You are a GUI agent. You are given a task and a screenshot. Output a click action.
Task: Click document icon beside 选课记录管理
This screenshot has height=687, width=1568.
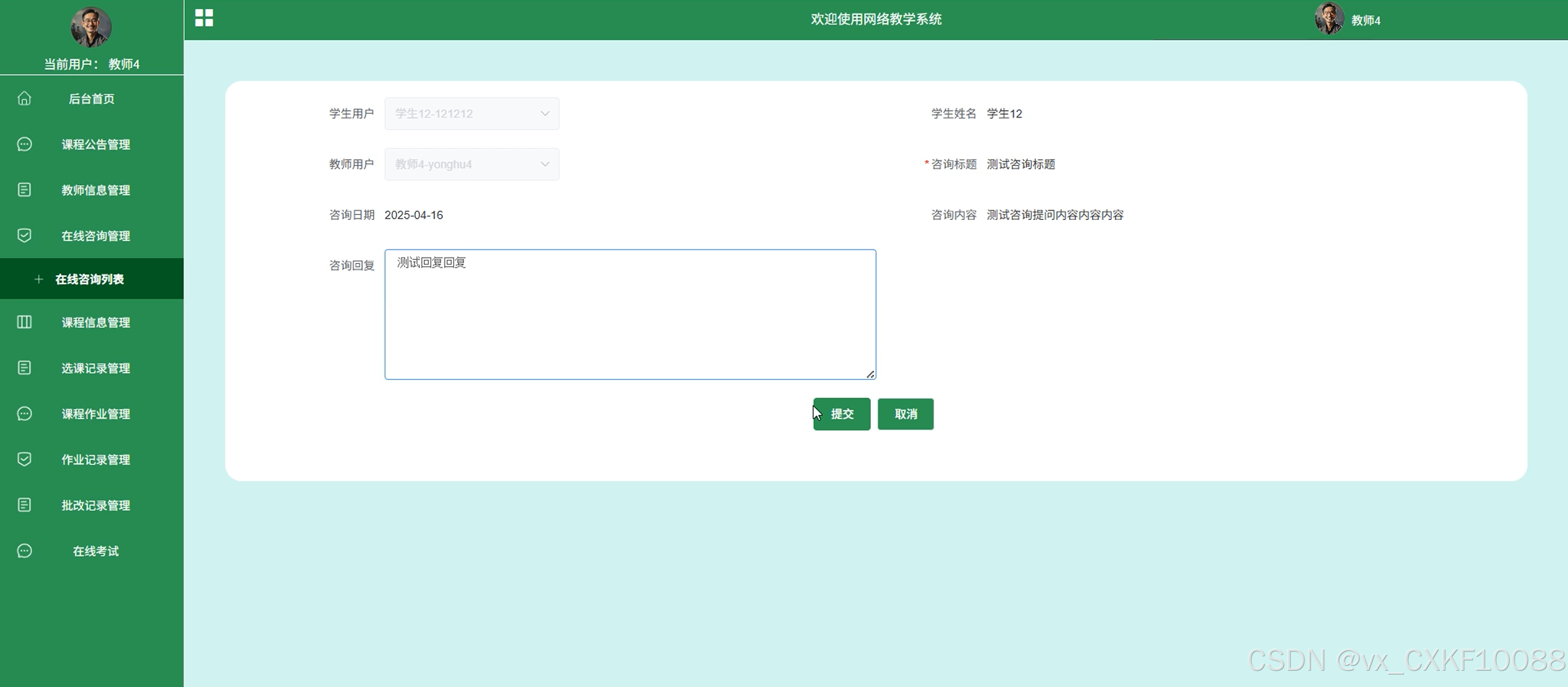click(x=25, y=367)
